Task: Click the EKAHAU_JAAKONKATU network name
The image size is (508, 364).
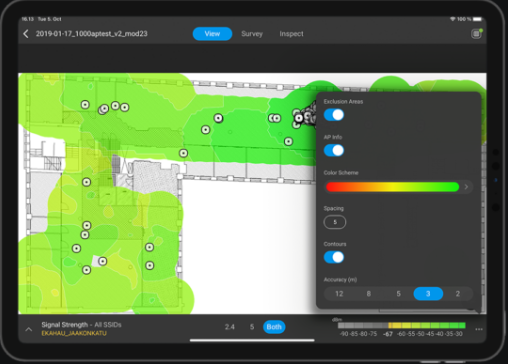Action: click(x=74, y=333)
